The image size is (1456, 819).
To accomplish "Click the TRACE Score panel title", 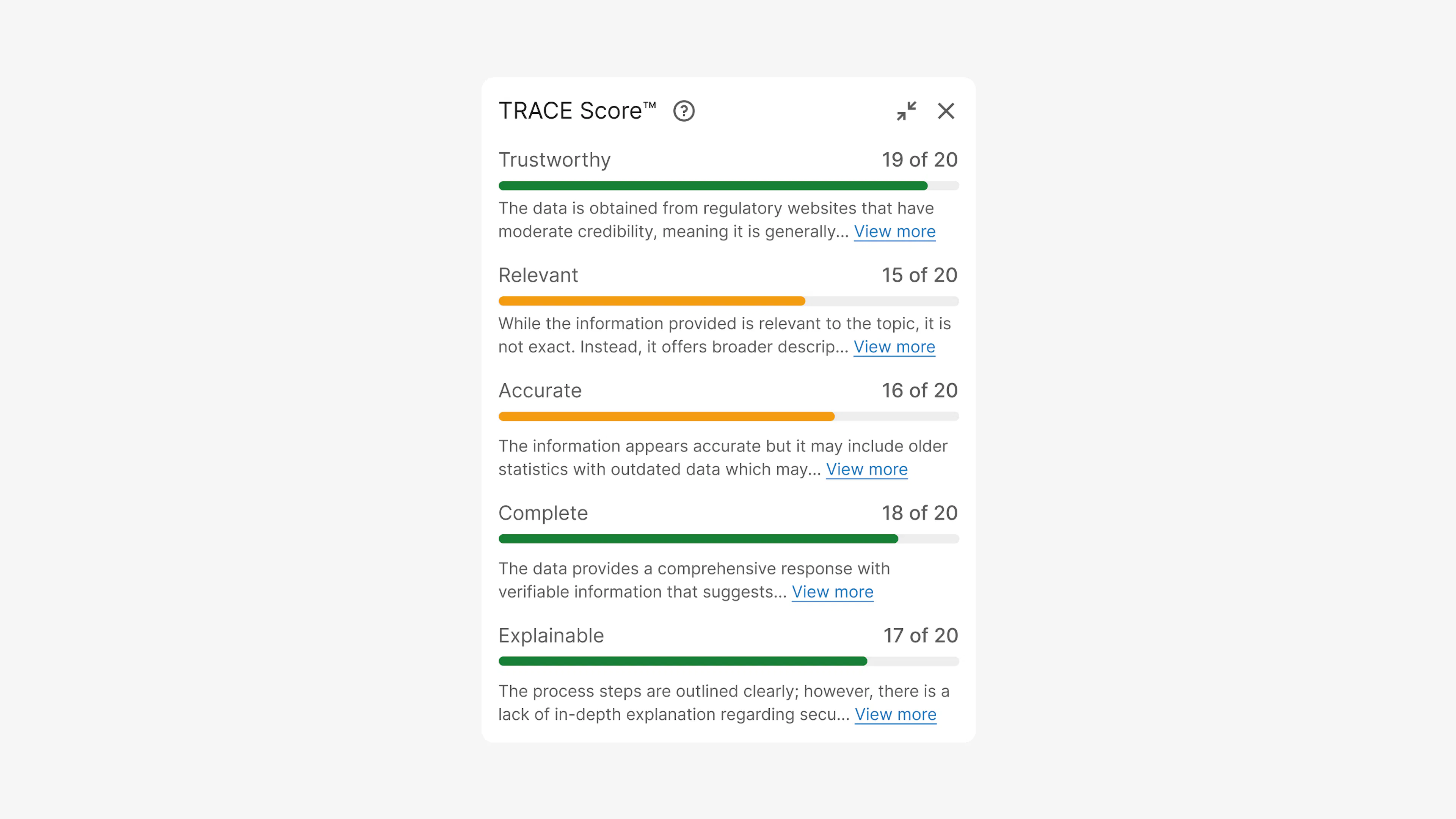I will click(576, 110).
